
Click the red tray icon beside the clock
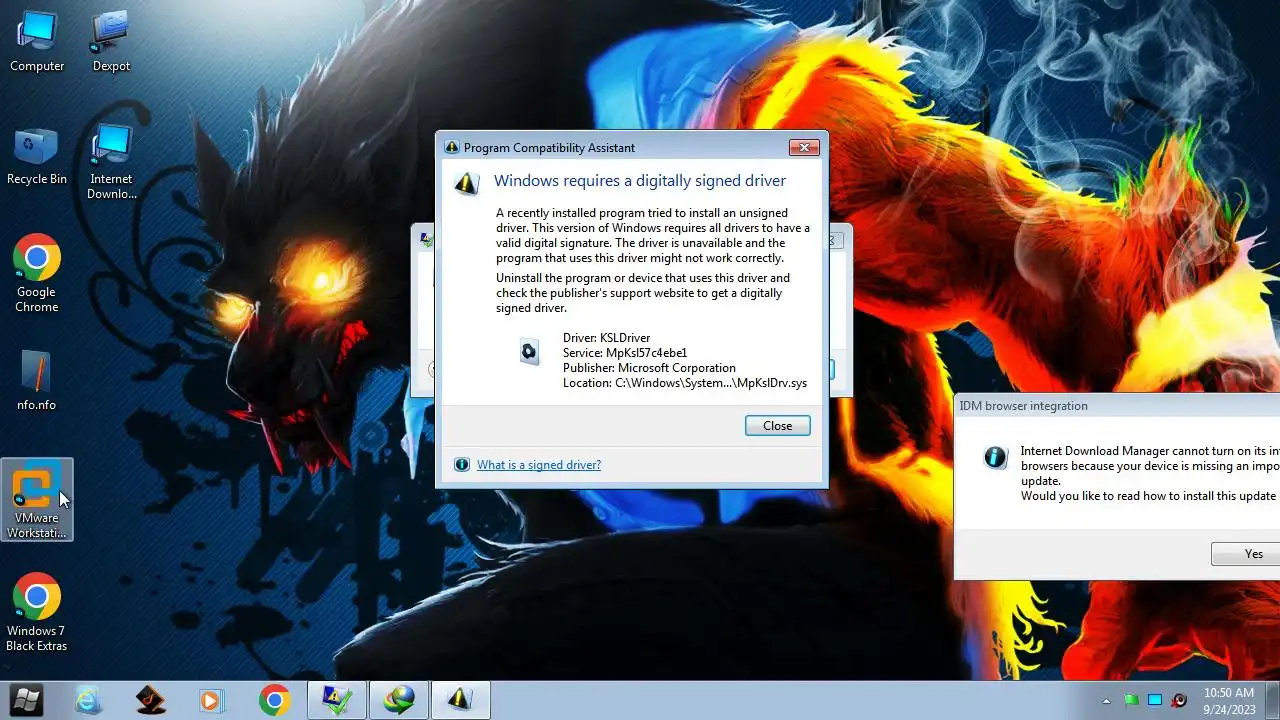click(1179, 700)
